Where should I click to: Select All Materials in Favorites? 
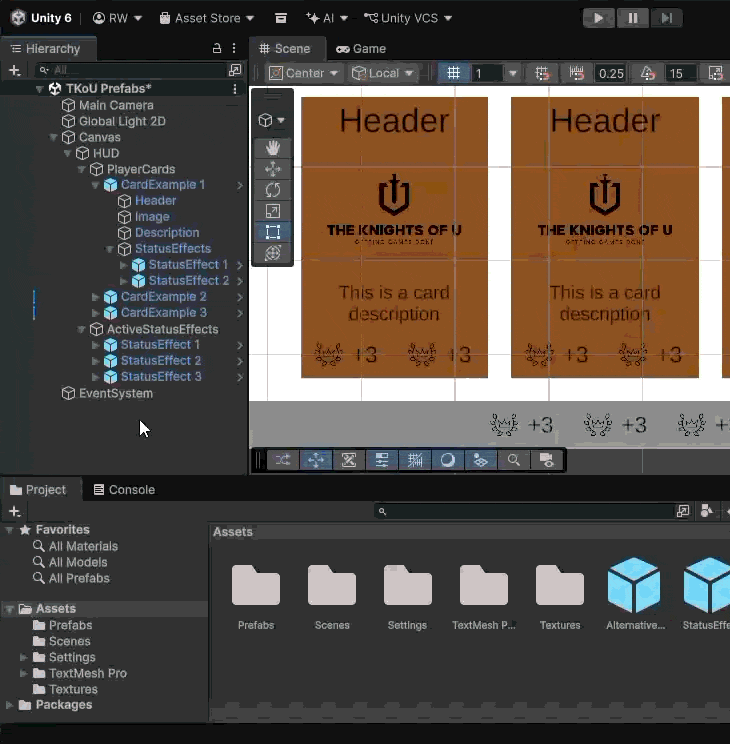click(83, 546)
